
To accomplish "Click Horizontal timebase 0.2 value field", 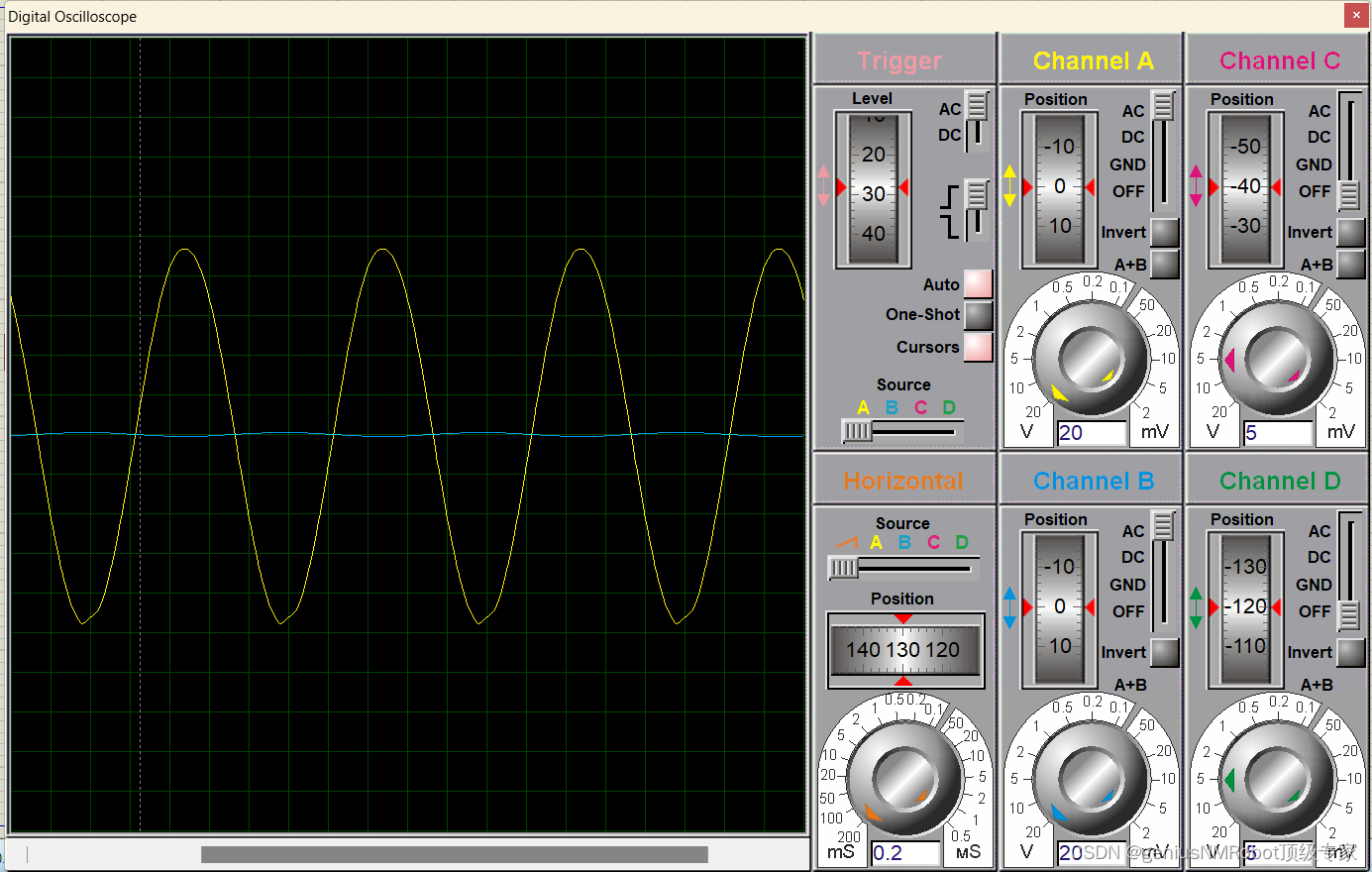I will point(905,853).
